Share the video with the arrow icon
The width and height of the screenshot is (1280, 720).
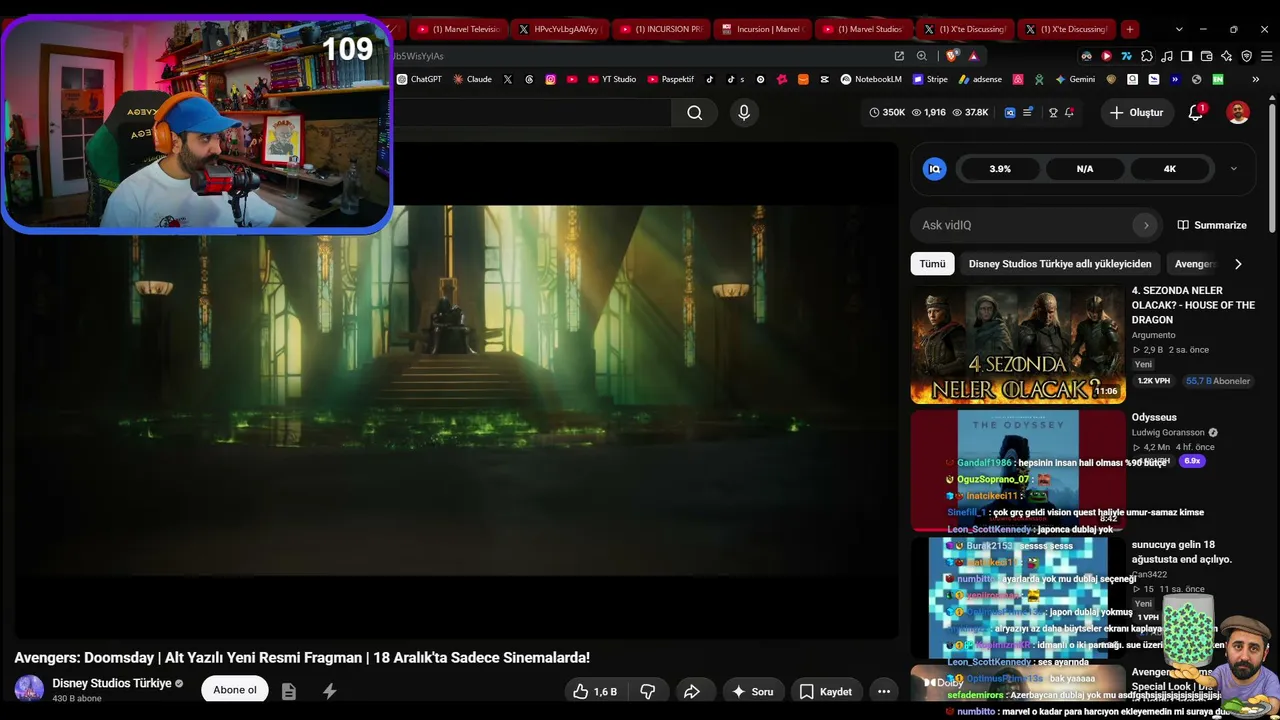(691, 691)
